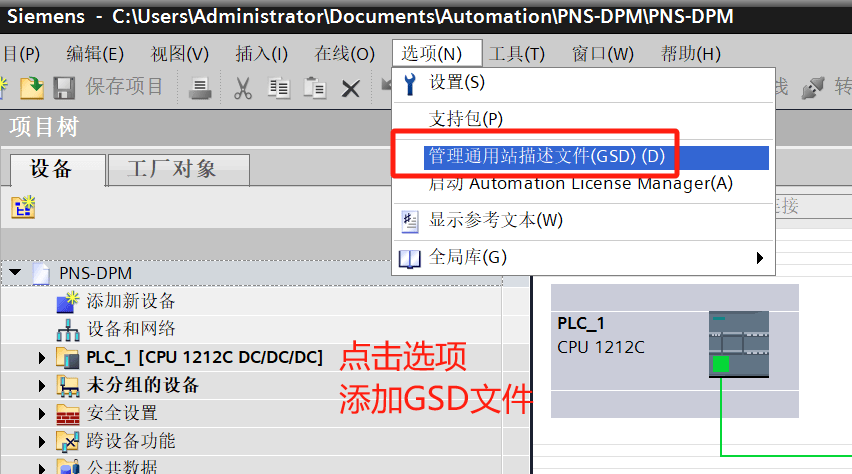
Task: Expand the PLC_1 [CPU 1212C DC/DC/DC] node
Action: pyautogui.click(x=42, y=358)
